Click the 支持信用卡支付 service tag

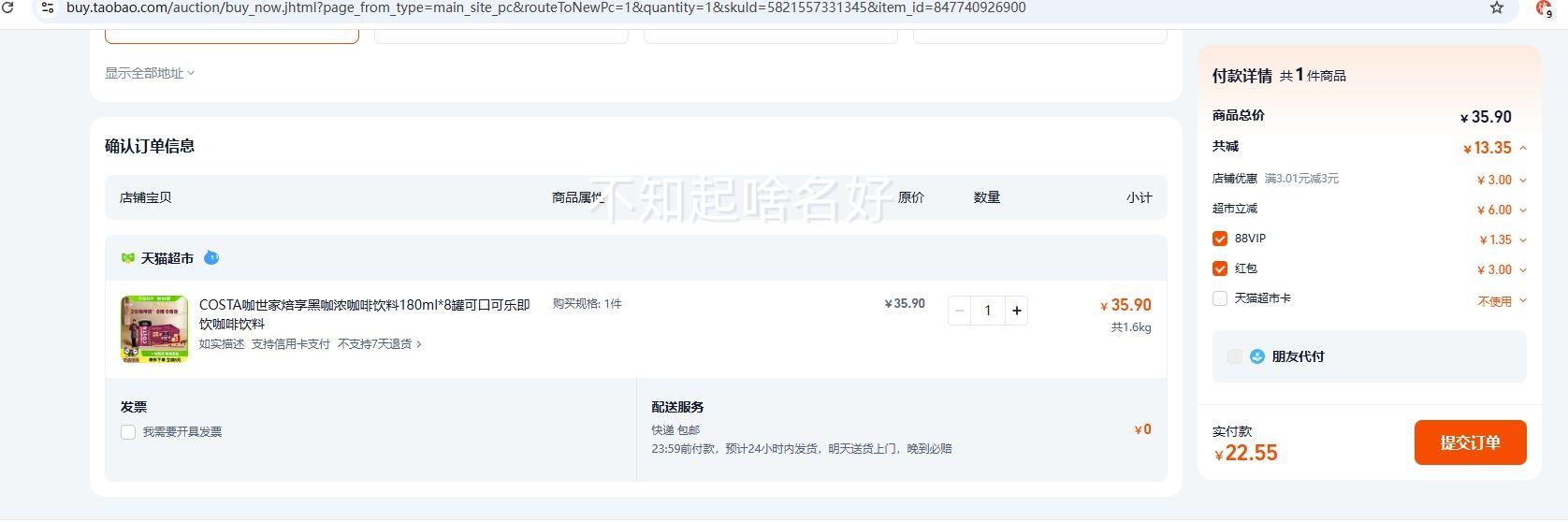(291, 344)
